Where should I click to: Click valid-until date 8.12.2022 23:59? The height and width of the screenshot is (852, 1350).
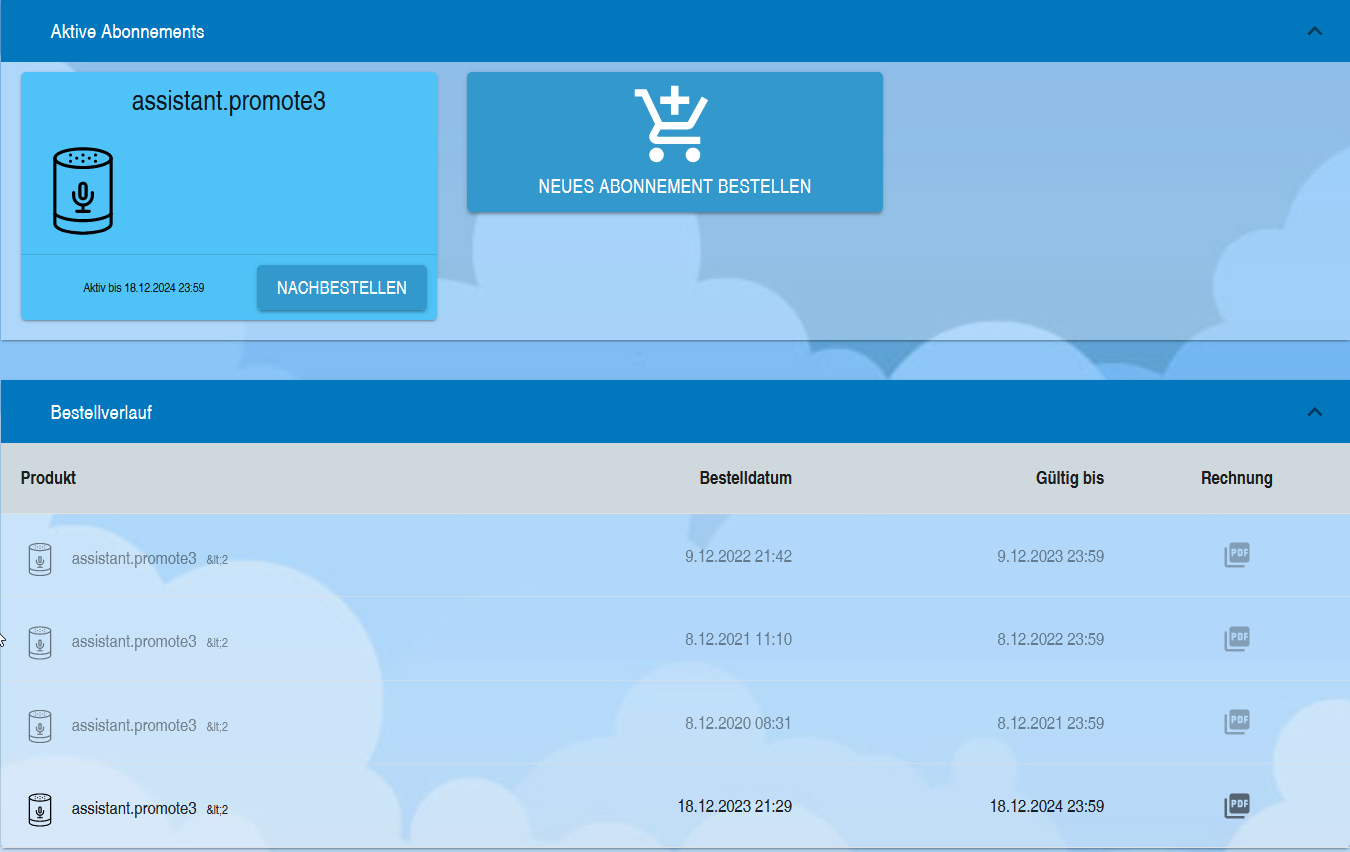(1051, 639)
